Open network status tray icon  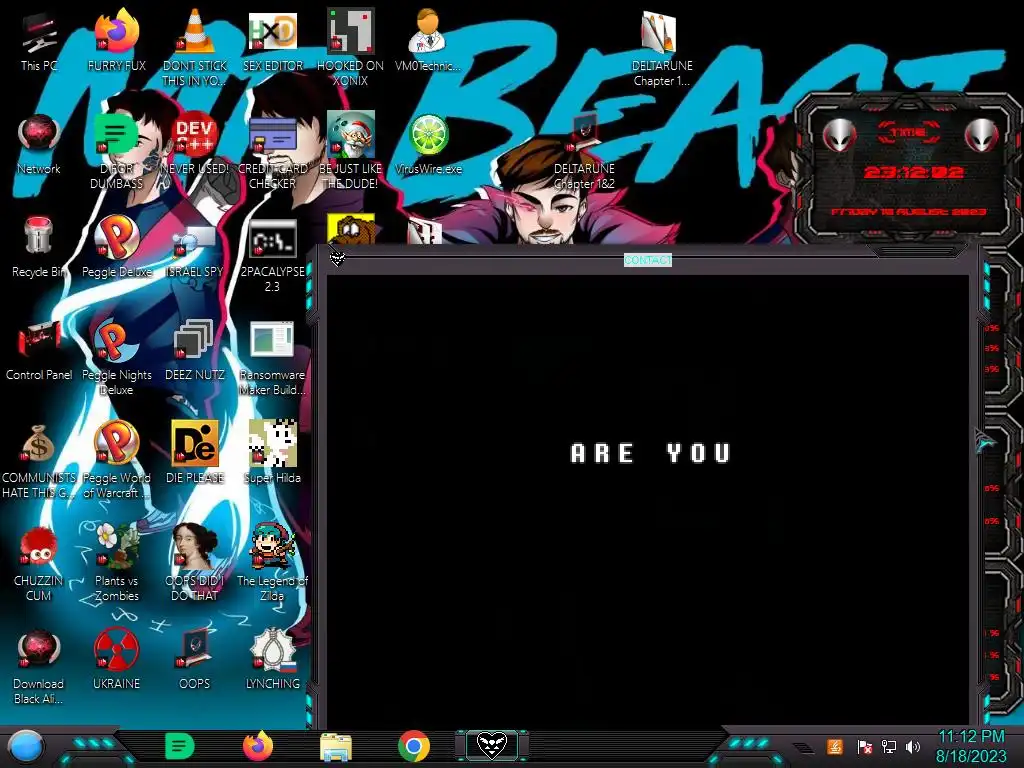889,746
